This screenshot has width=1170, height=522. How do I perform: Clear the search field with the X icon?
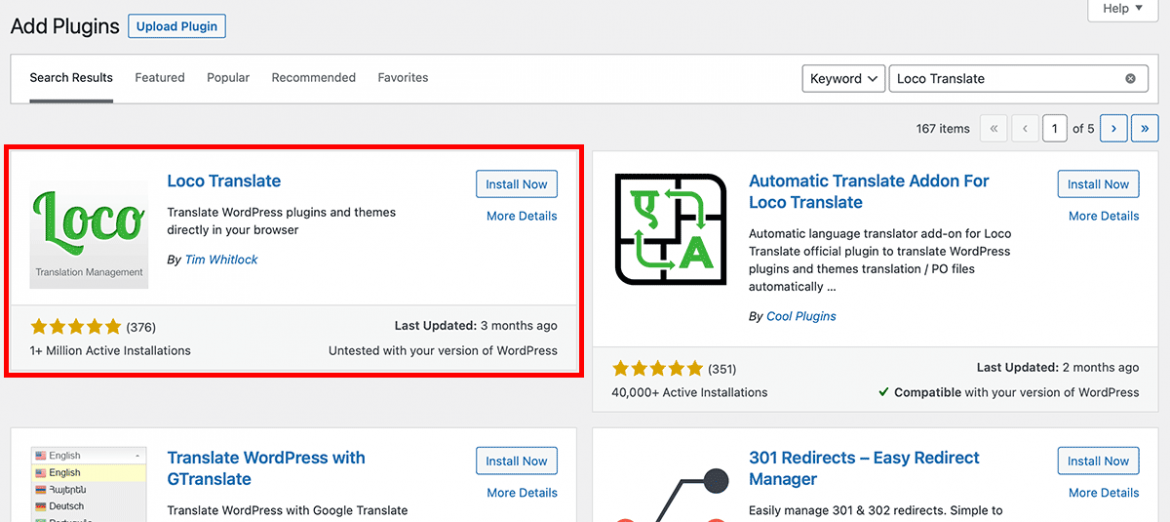pyautogui.click(x=1130, y=79)
